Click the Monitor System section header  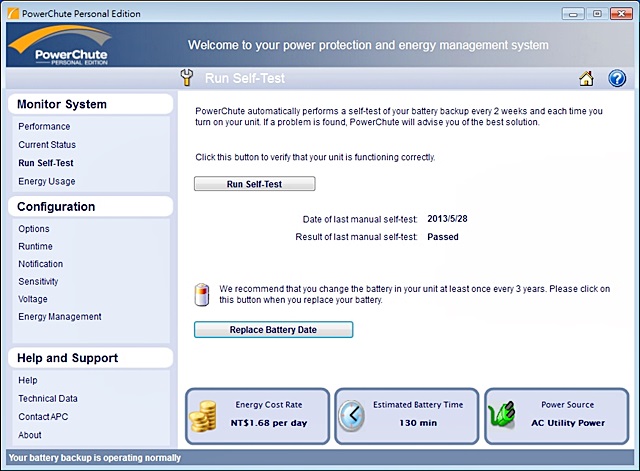(90, 104)
